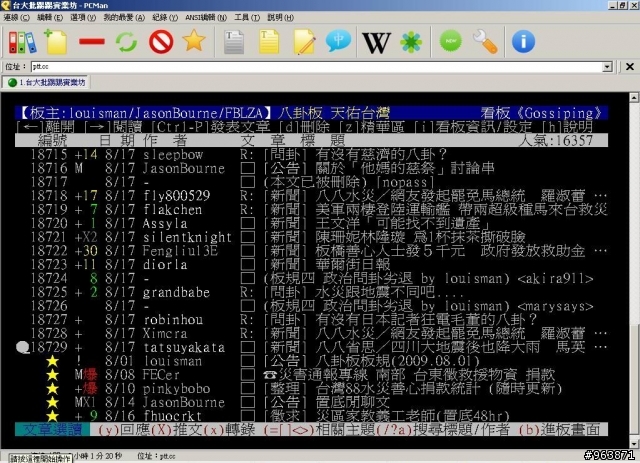Screen dimensions: 640x463
Task: Click the red minus disconnect icon
Action: 92,41
